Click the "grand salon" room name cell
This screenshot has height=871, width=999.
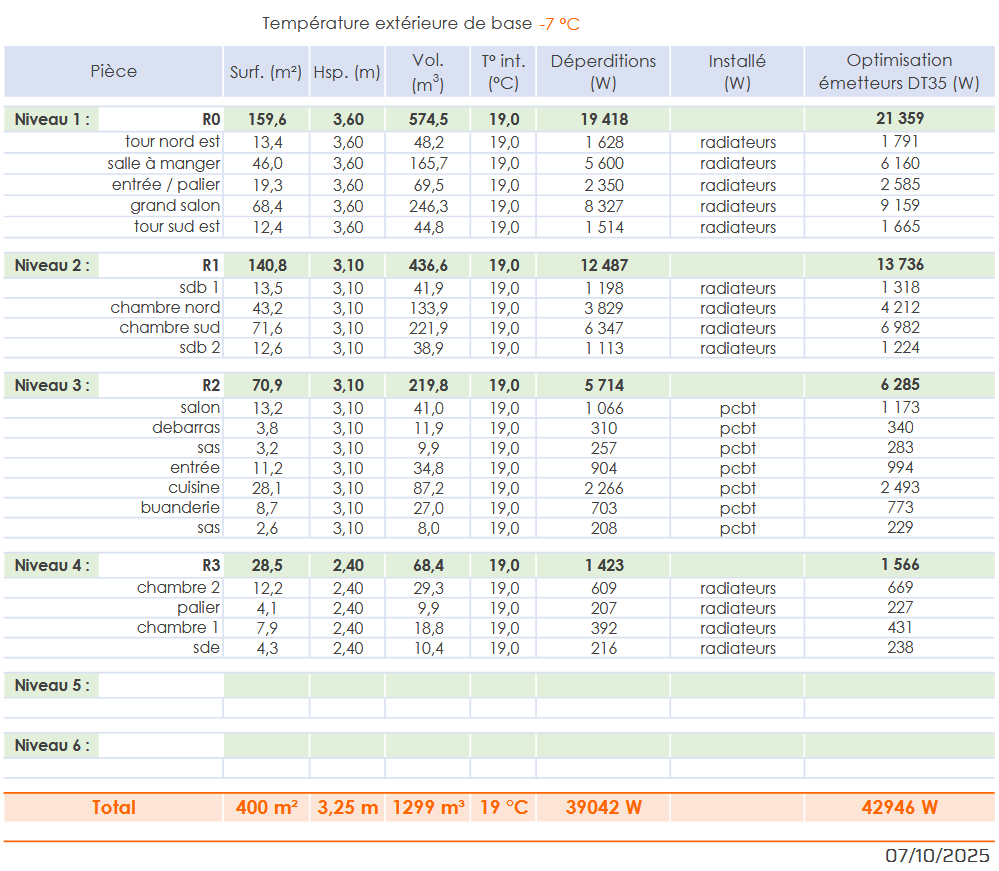(175, 206)
